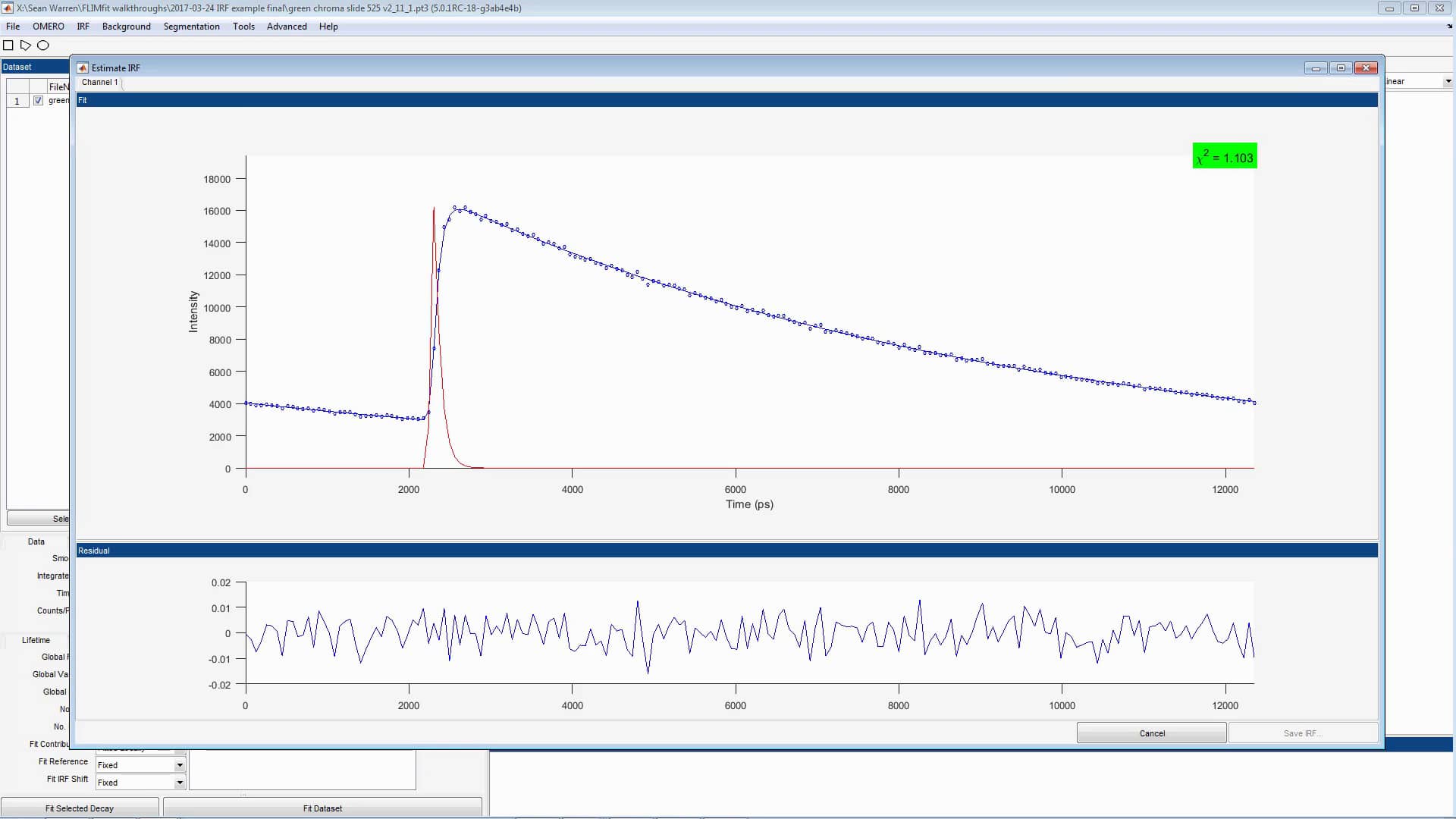
Task: Click the green chi-squared value indicator
Action: click(x=1223, y=155)
